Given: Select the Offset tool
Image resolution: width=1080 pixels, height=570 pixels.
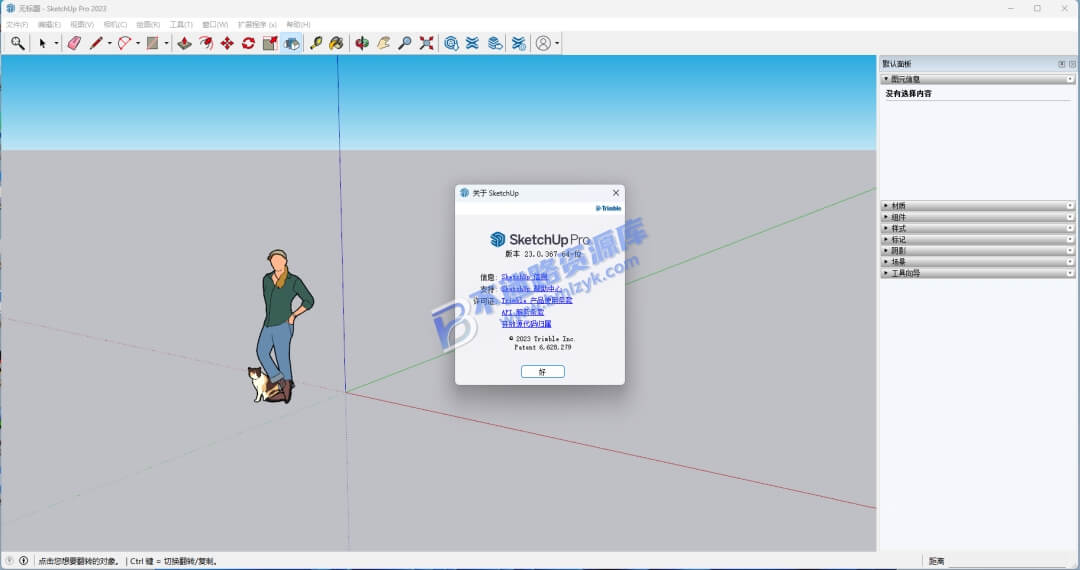Looking at the screenshot, I should 206,43.
